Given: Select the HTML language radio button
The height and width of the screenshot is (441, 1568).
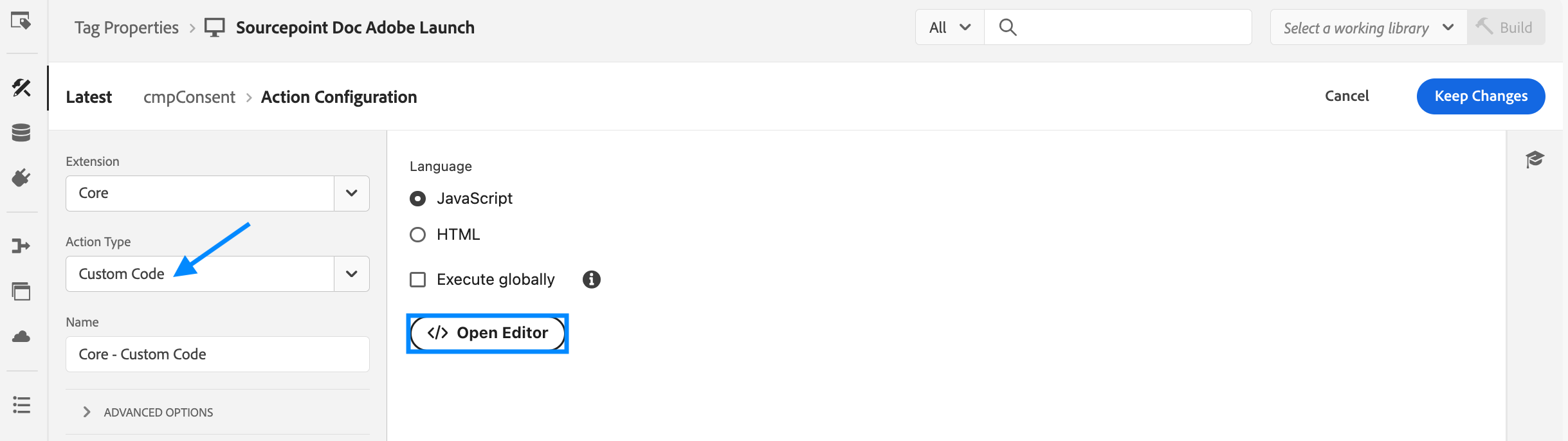Looking at the screenshot, I should 418,235.
